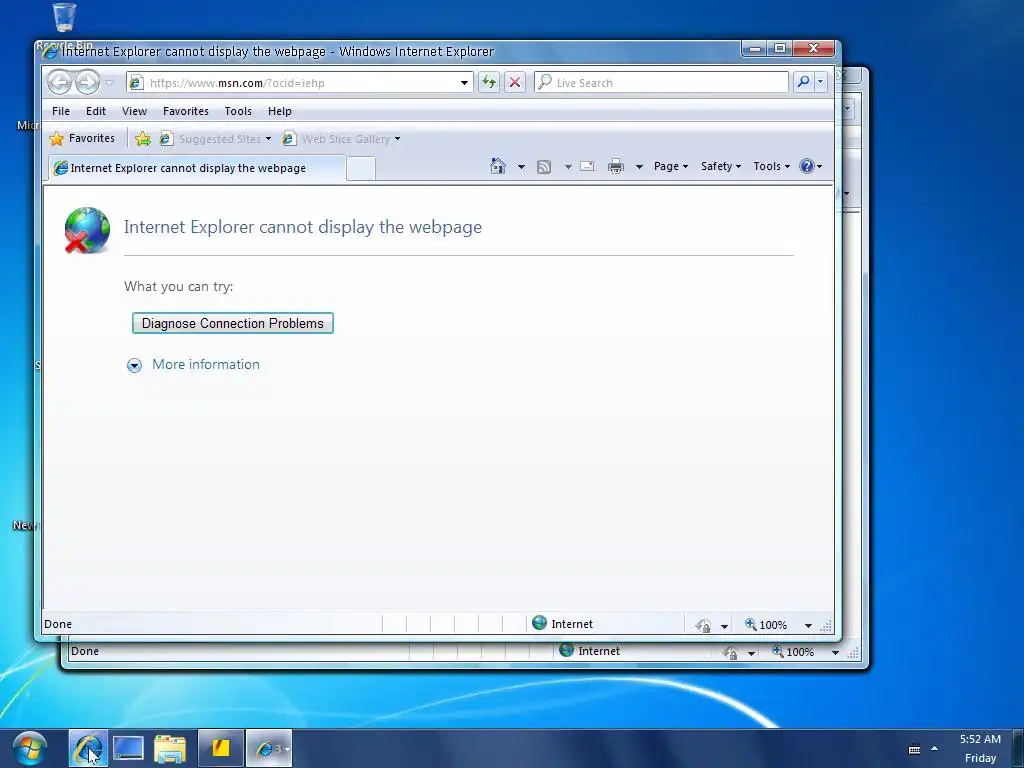This screenshot has width=1024, height=768.
Task: Click zoom 100% in the background IE window
Action: tap(793, 652)
